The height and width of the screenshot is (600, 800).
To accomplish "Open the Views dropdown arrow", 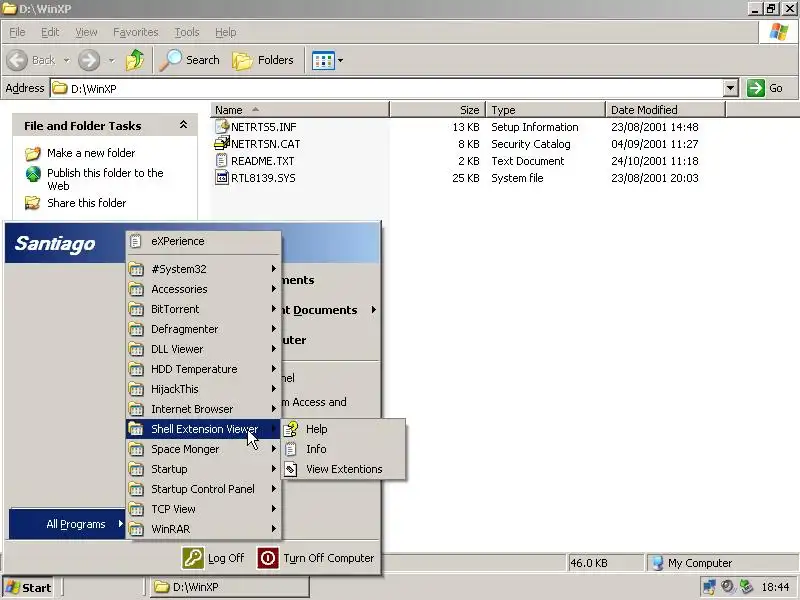I will [340, 60].
